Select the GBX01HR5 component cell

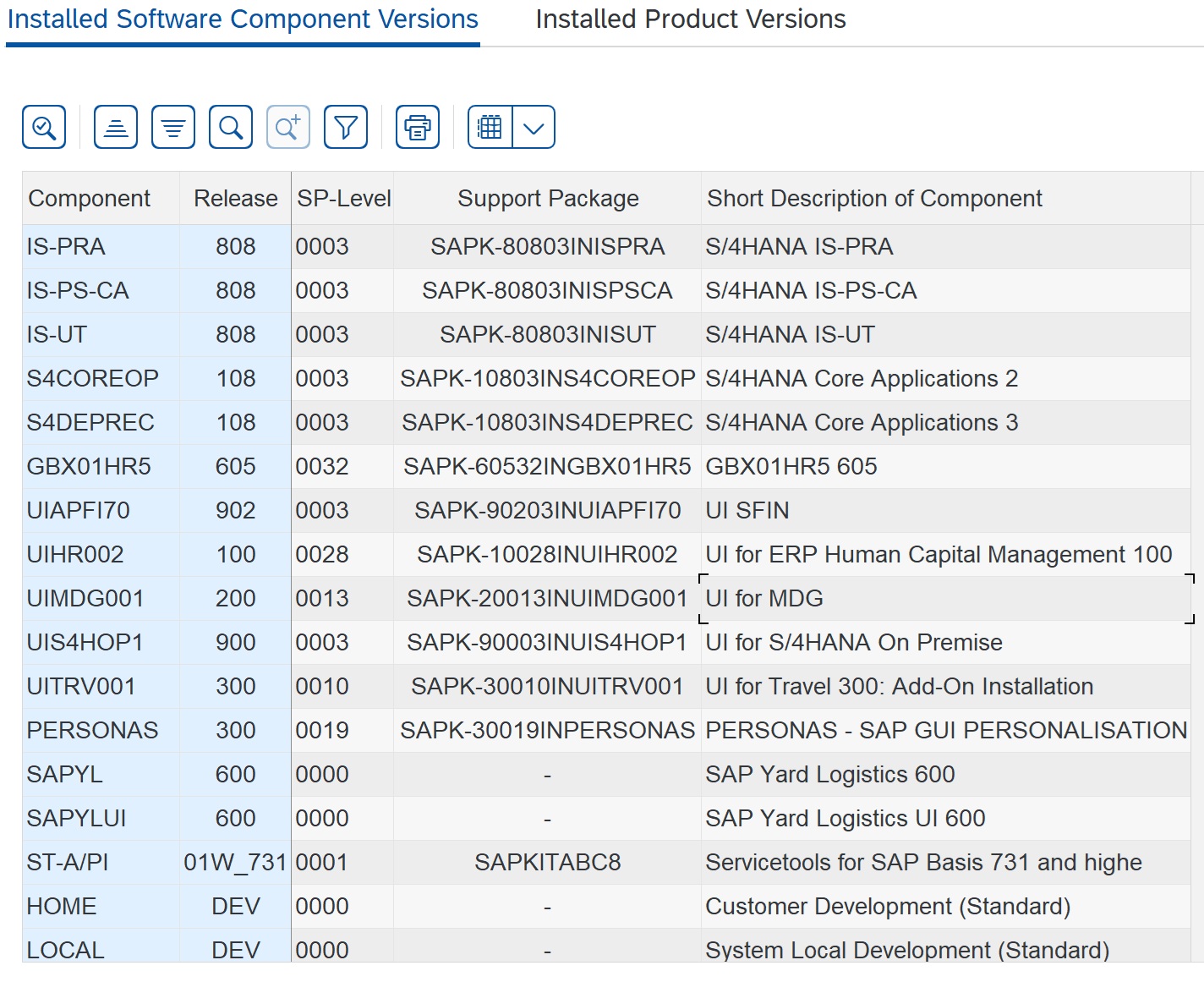coord(101,466)
